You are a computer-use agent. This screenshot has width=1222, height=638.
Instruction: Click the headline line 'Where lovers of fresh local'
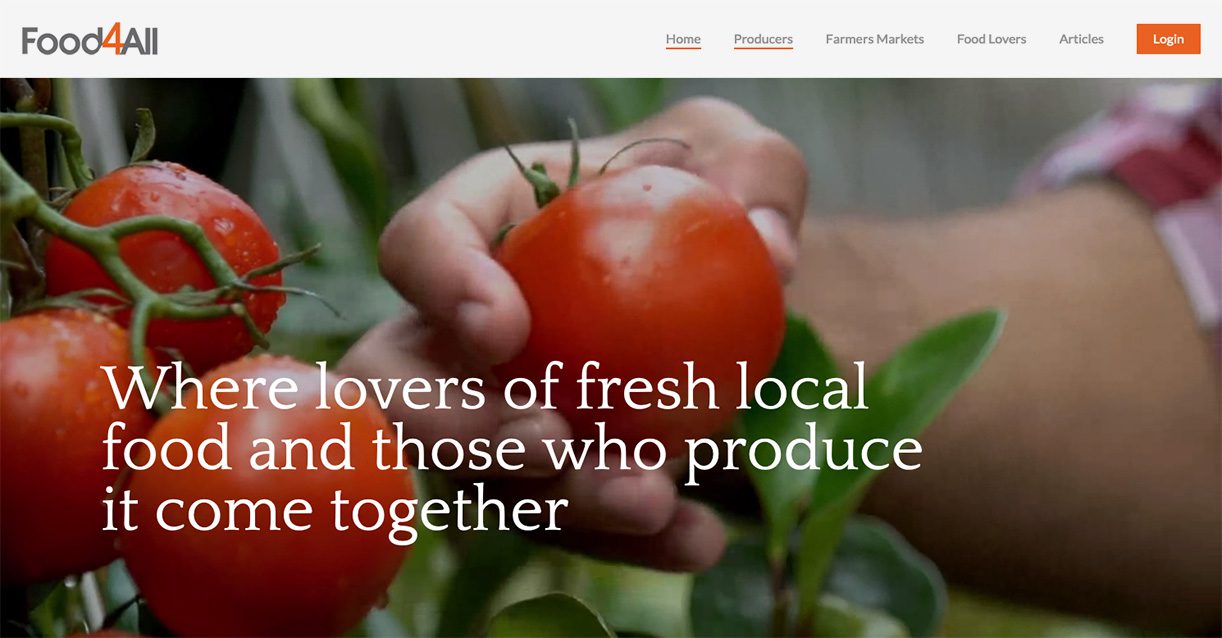[486, 387]
